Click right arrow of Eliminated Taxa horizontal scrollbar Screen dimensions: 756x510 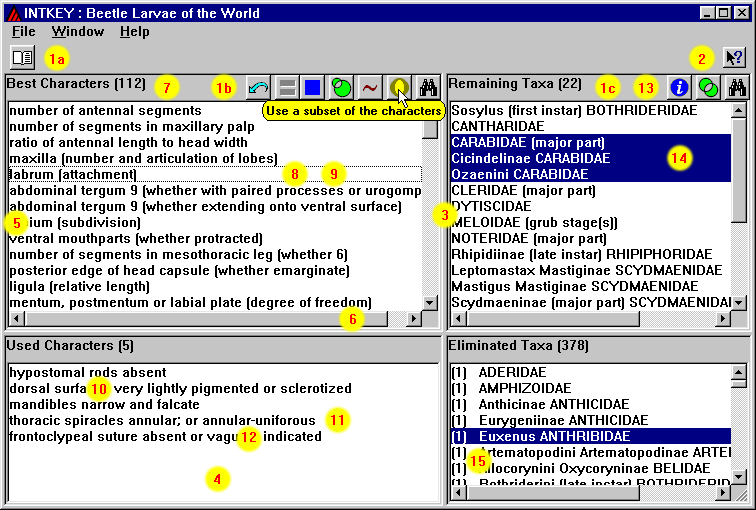tap(723, 493)
